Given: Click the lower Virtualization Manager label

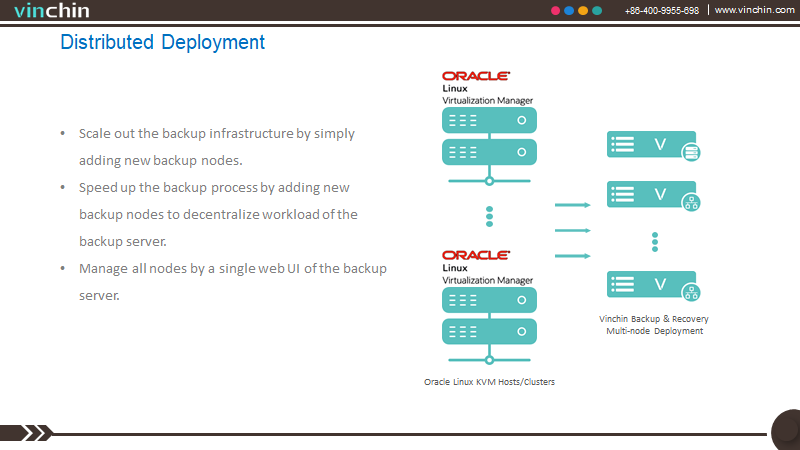Looking at the screenshot, I should coord(488,280).
